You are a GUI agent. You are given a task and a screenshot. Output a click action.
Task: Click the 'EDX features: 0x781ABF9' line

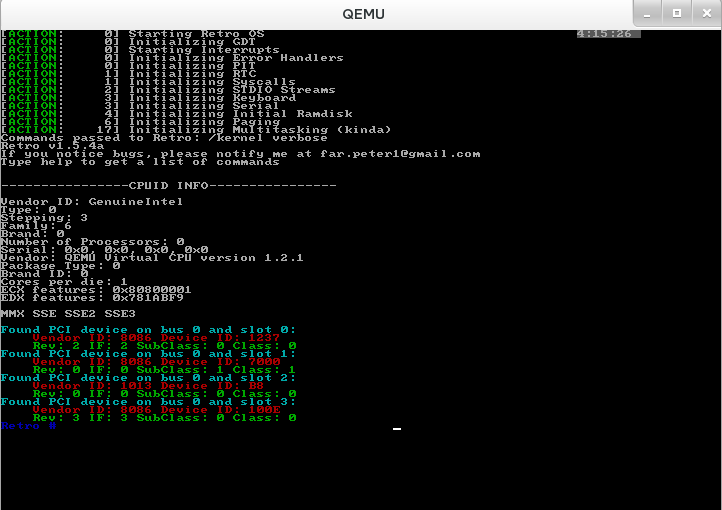[92, 298]
